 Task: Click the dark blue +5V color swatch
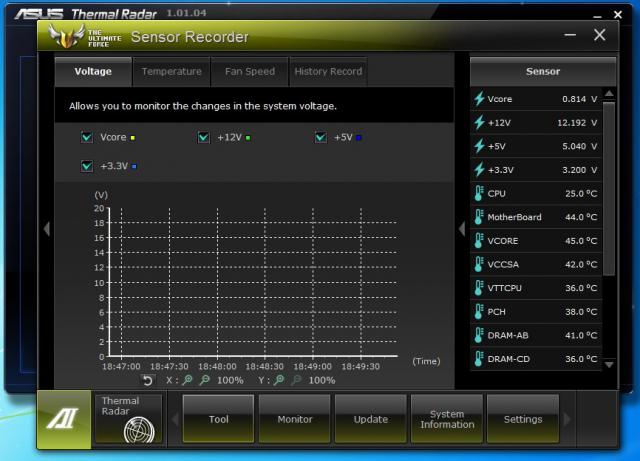click(359, 138)
